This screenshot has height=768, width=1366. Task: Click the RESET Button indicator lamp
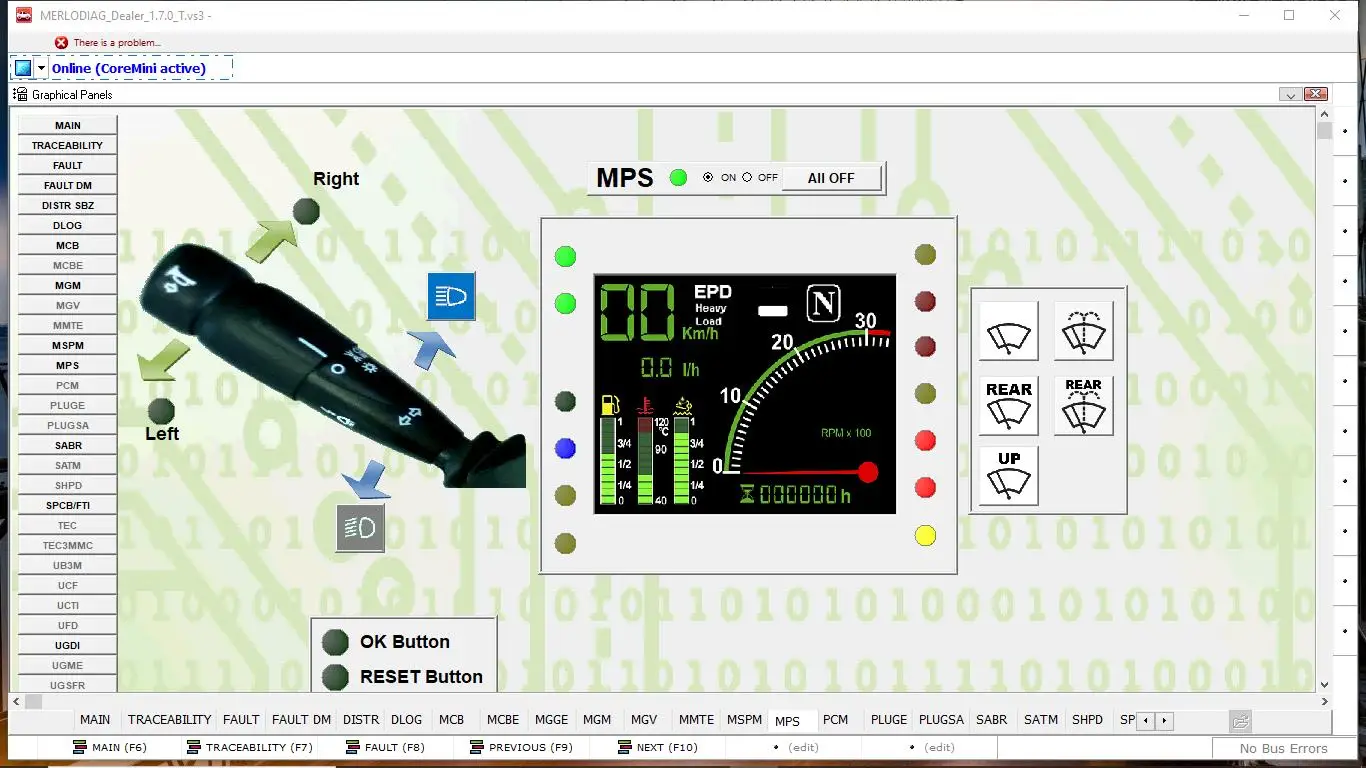(x=335, y=677)
